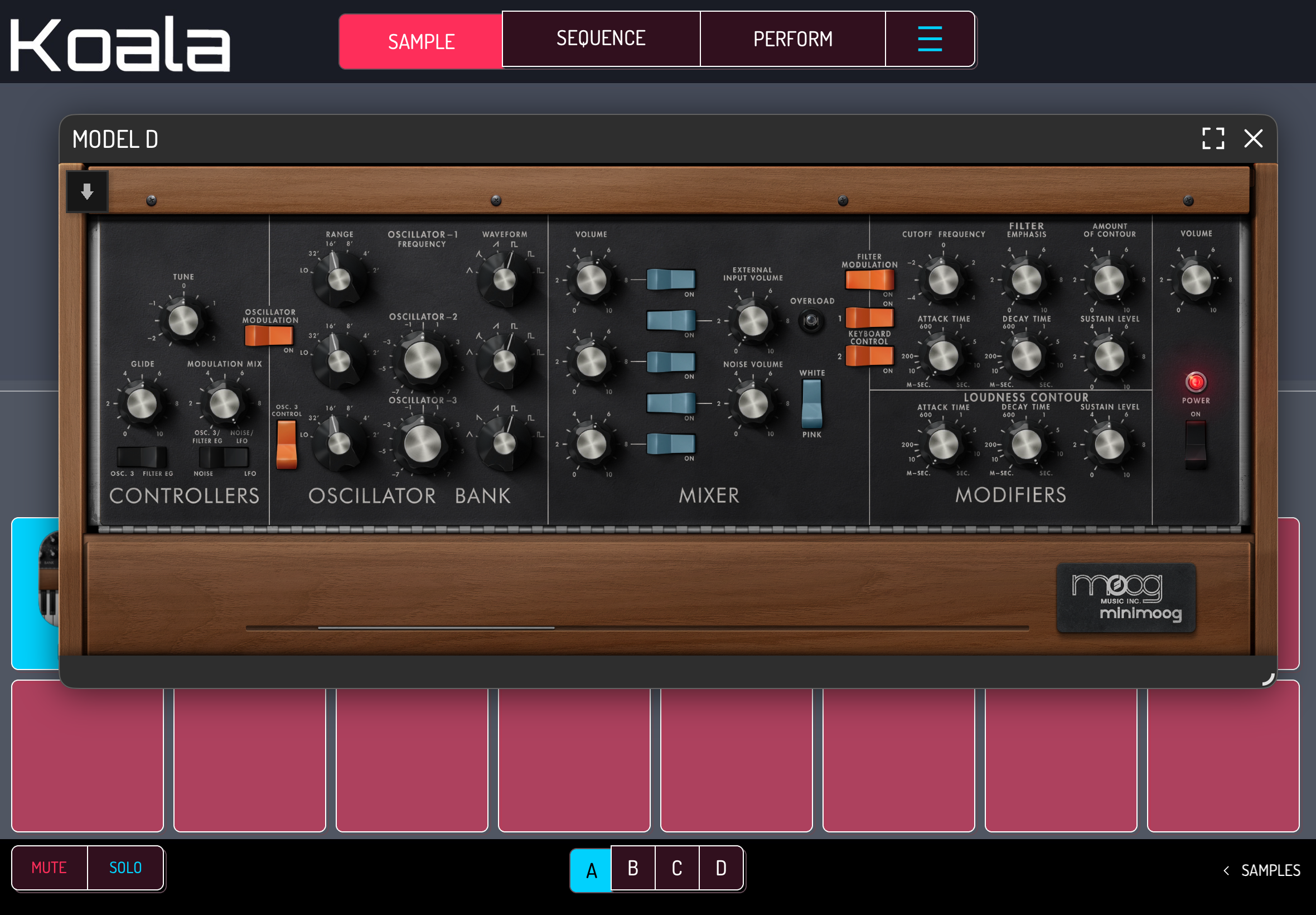This screenshot has height=915, width=1316.
Task: Open the SAMPLES panel link
Action: (x=1261, y=870)
